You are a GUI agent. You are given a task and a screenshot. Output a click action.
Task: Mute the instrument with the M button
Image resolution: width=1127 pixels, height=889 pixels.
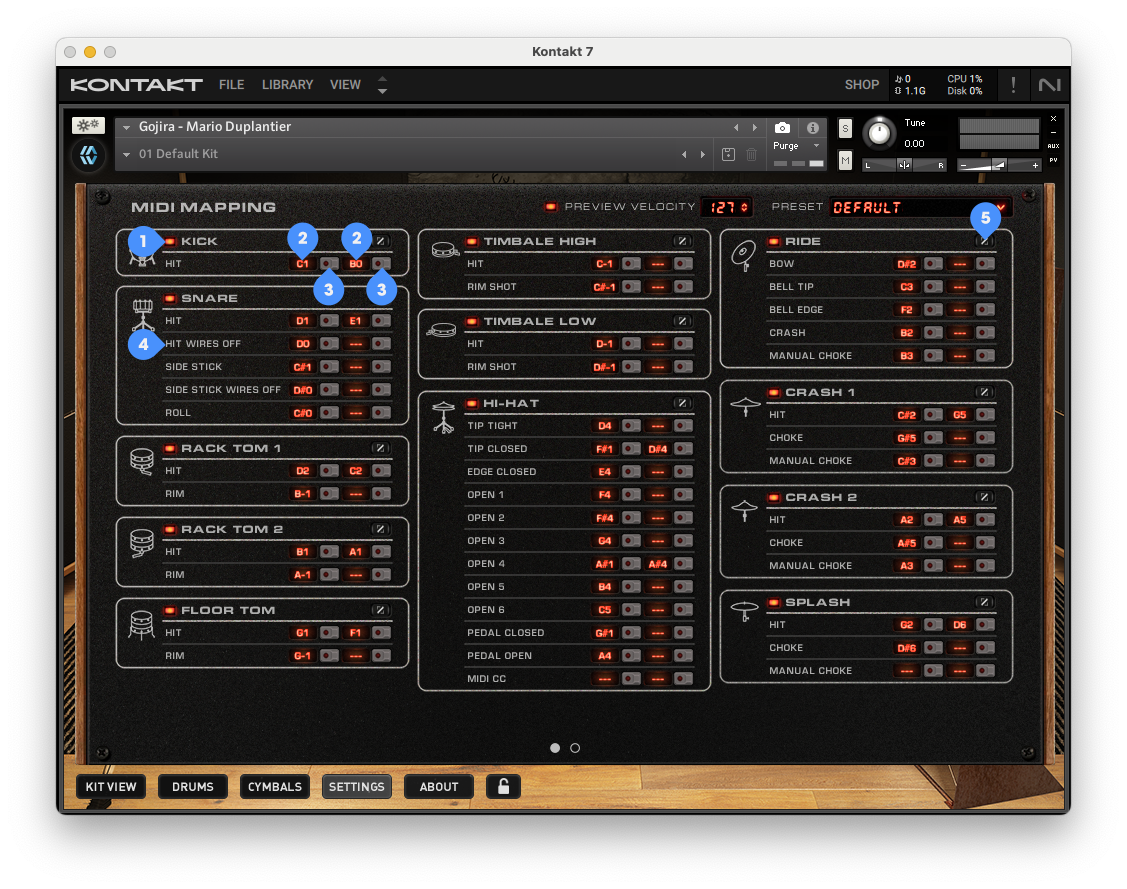point(845,161)
